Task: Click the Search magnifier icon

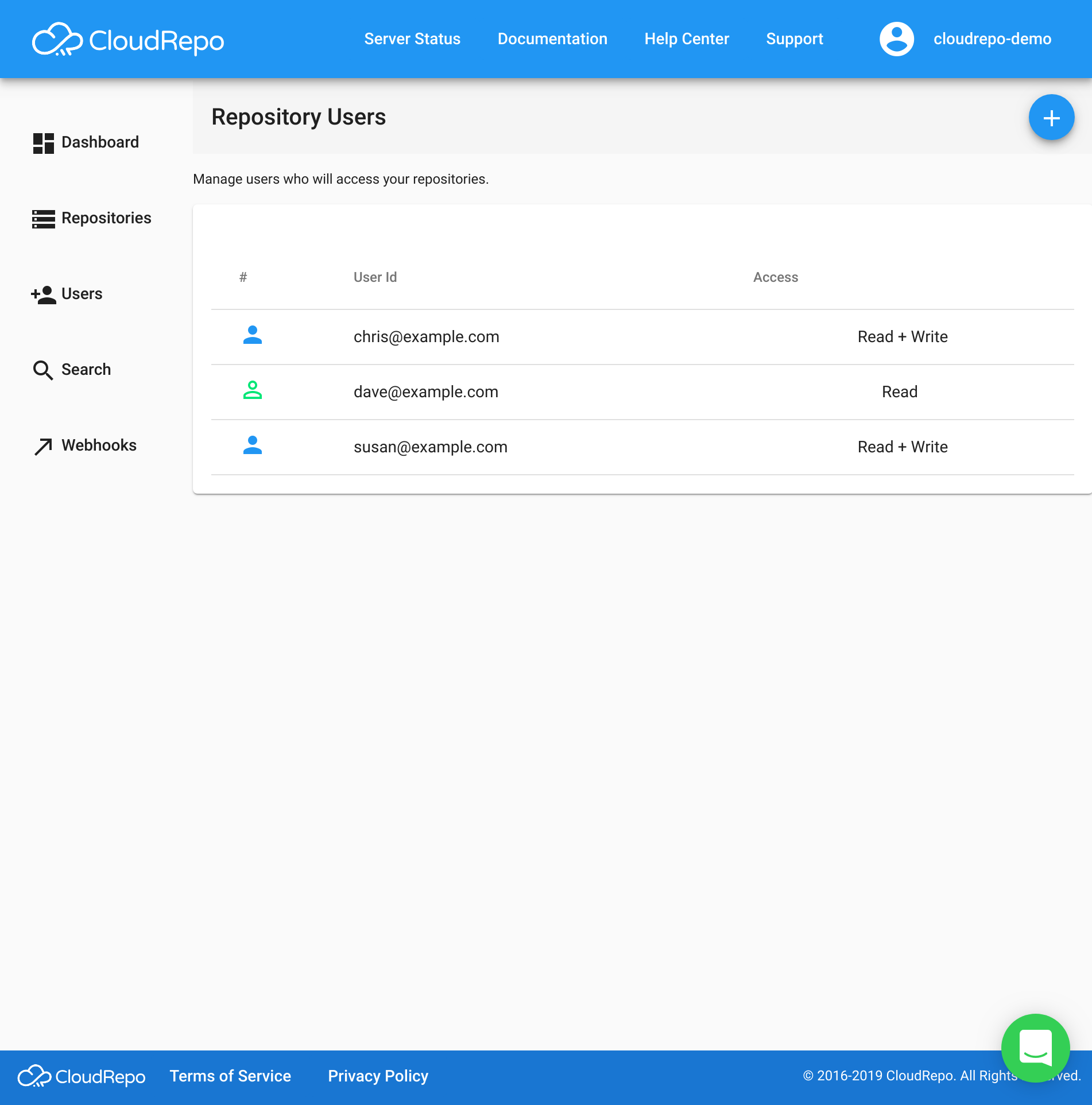Action: click(43, 370)
